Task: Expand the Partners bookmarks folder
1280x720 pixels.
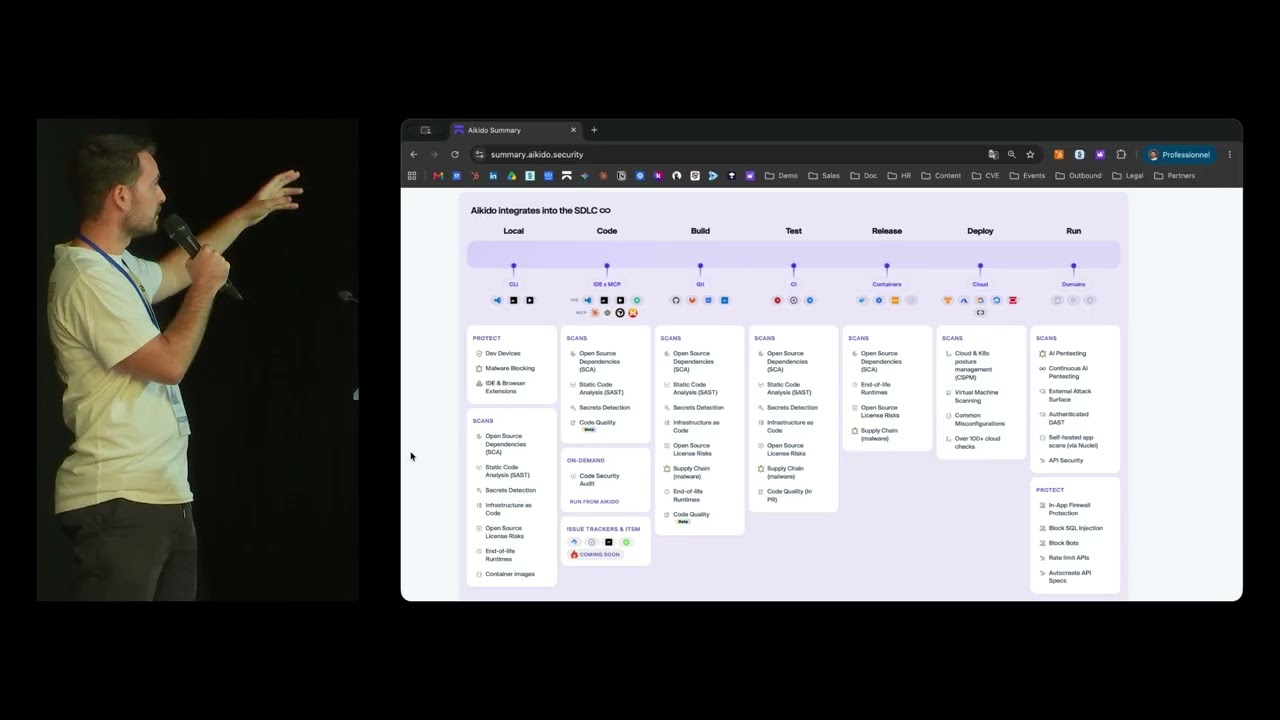Action: 1175,176
